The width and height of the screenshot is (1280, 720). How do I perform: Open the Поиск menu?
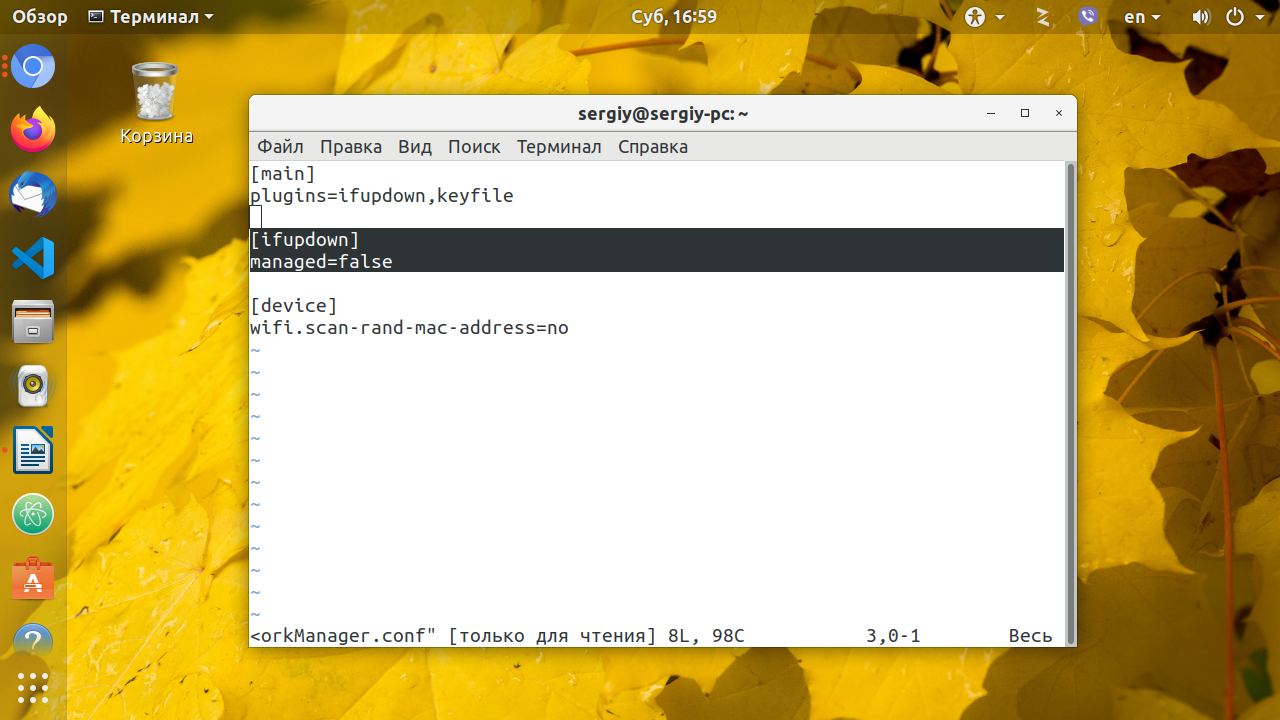(474, 147)
